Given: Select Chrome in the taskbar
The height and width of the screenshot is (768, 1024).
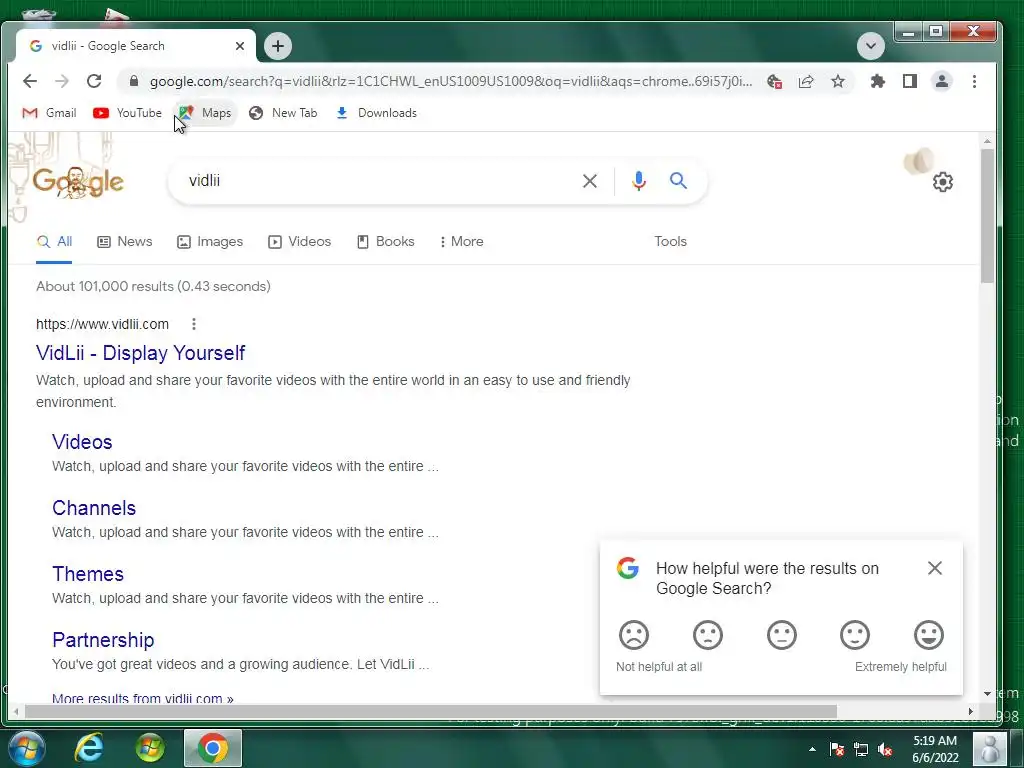Looking at the screenshot, I should pos(213,748).
